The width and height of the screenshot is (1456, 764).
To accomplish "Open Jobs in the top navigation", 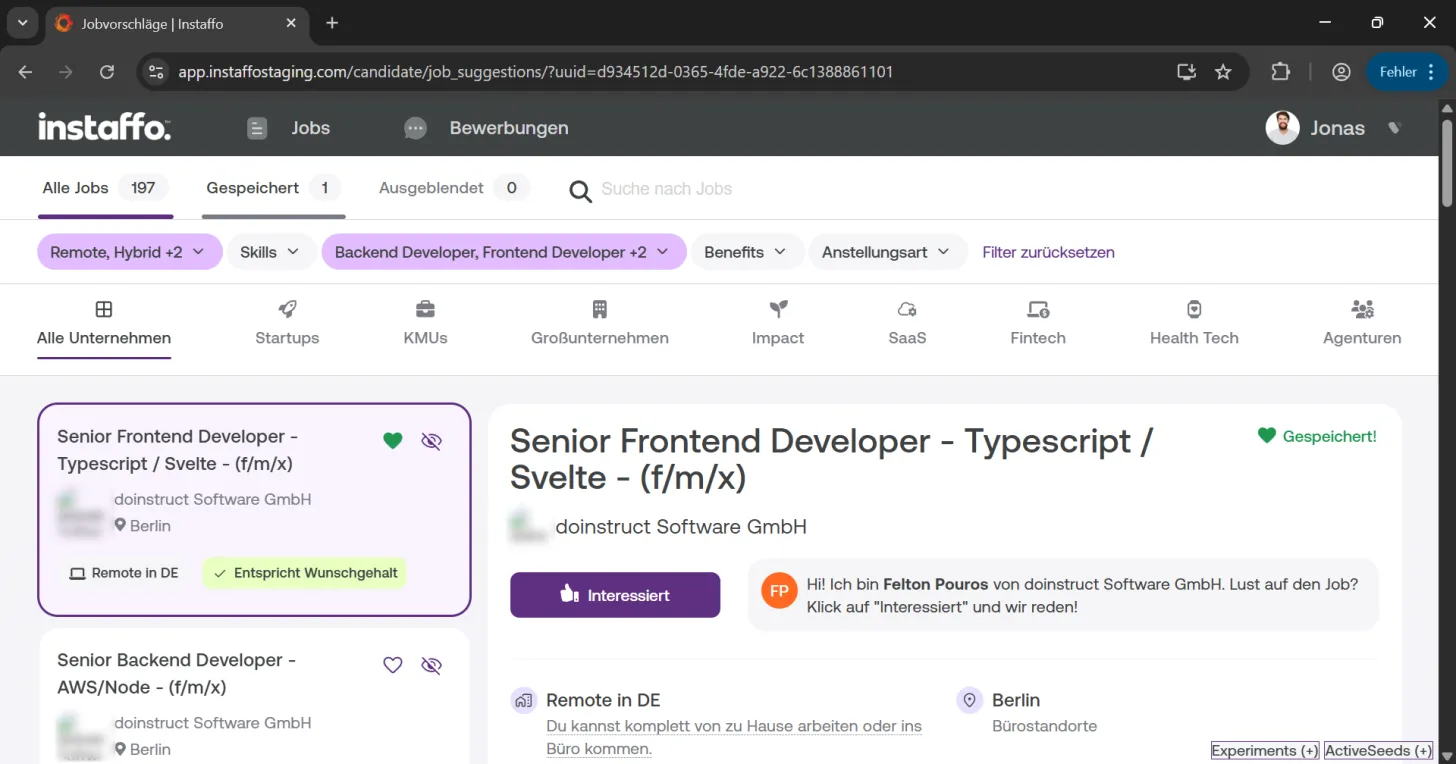I will [x=311, y=128].
